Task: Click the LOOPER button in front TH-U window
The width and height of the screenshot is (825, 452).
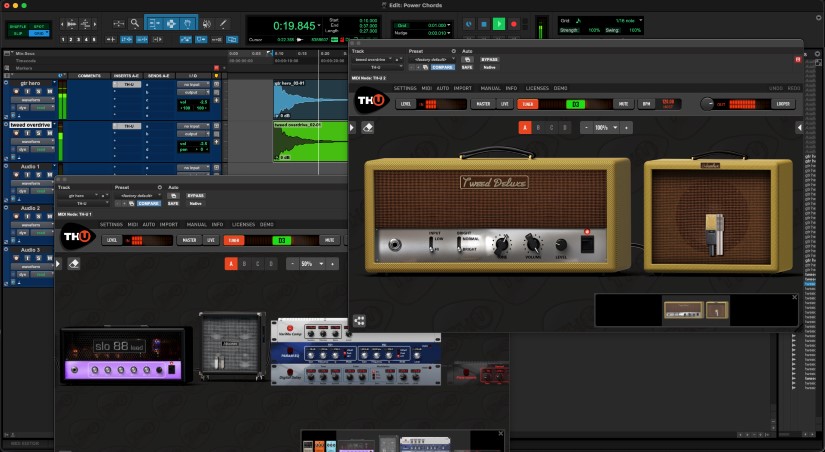Action: point(783,104)
